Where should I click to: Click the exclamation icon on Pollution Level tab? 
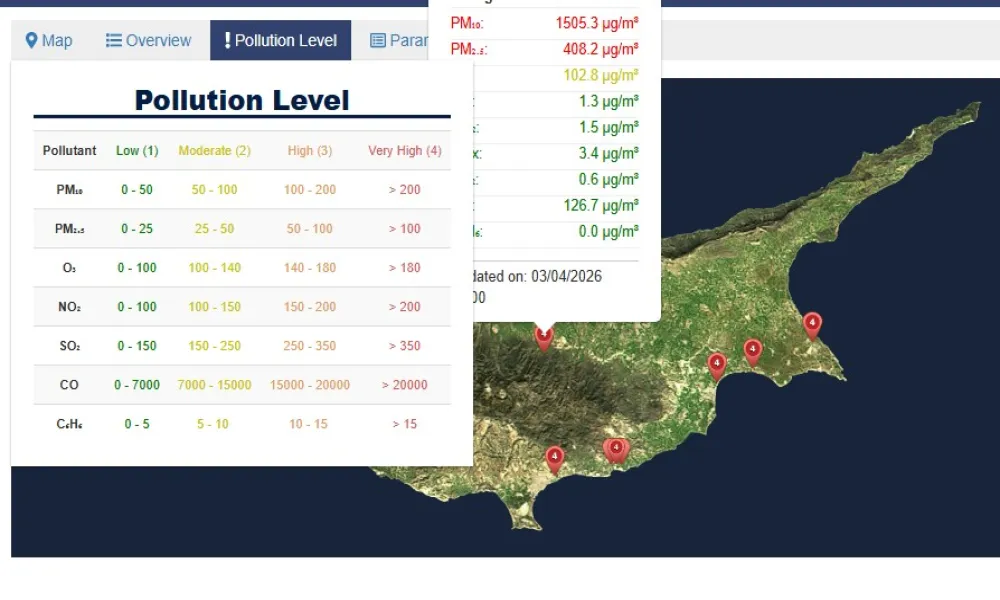pos(227,40)
